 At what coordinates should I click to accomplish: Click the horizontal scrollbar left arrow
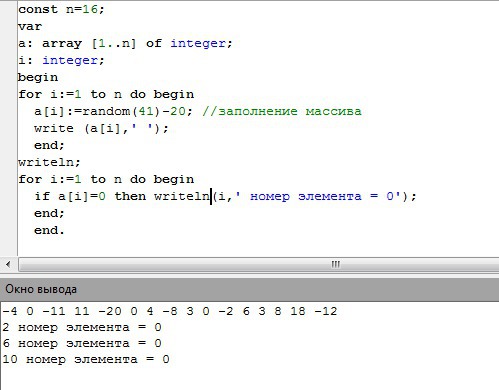[x=8, y=265]
